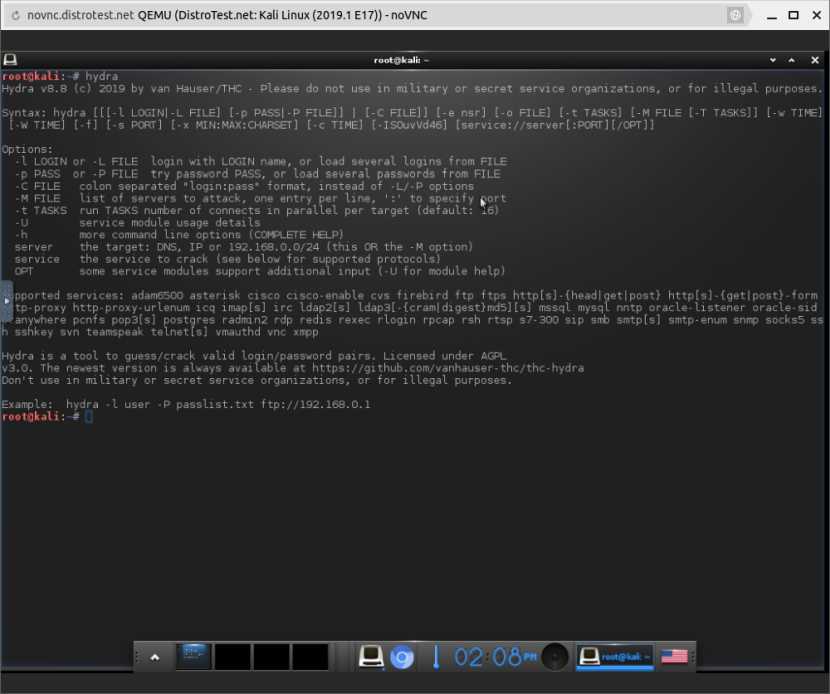Viewport: 830px width, 694px height.
Task: Click 'Don't use in military' line
Action: click(257, 380)
